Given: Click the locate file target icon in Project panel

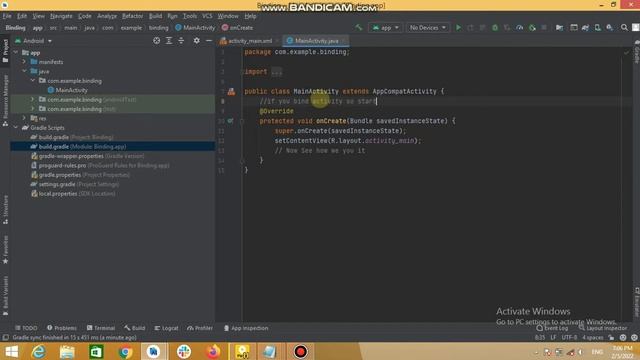Looking at the screenshot, I should tap(157, 41).
